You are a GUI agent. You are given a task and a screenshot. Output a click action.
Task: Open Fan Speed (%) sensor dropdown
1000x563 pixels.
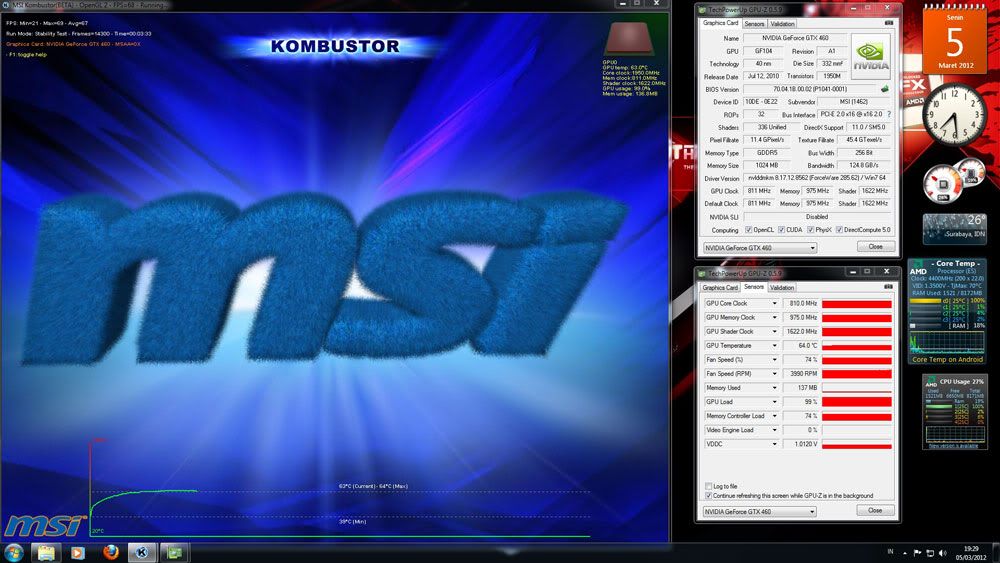tap(774, 360)
